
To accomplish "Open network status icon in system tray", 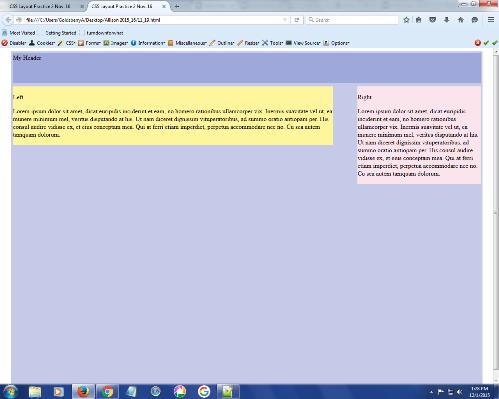I will [450, 392].
